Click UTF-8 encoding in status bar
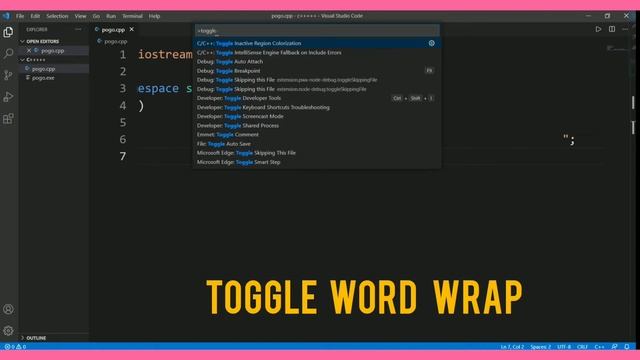 564,347
